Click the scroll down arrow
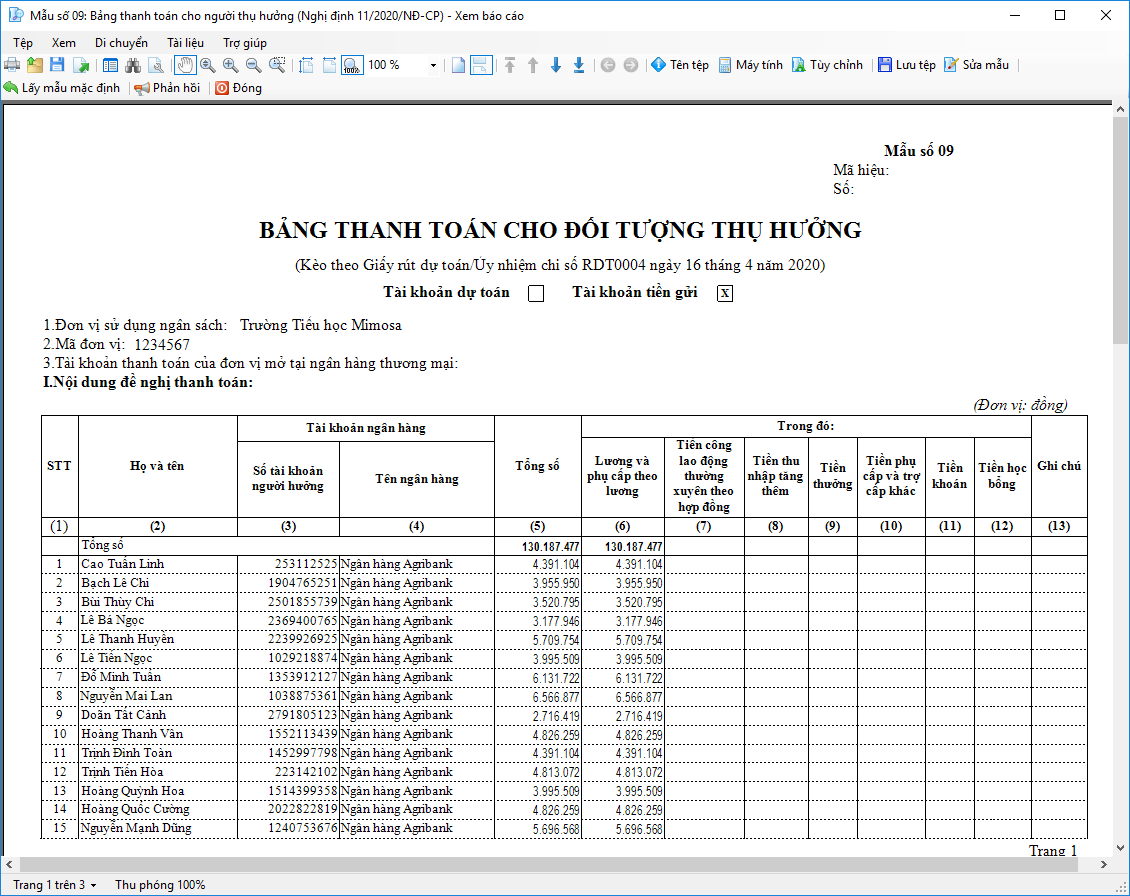 click(x=1121, y=848)
